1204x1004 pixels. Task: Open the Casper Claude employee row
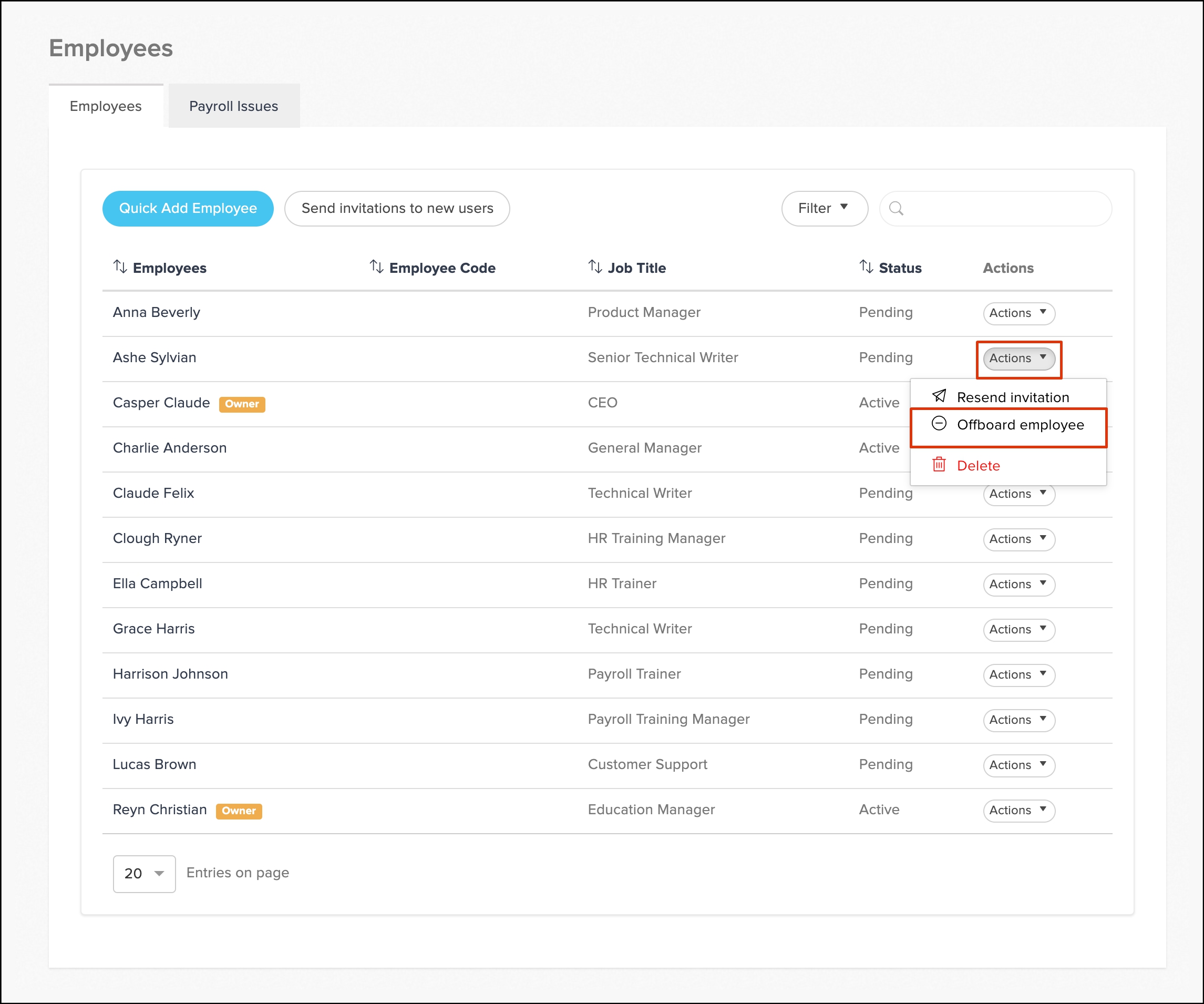coord(161,403)
